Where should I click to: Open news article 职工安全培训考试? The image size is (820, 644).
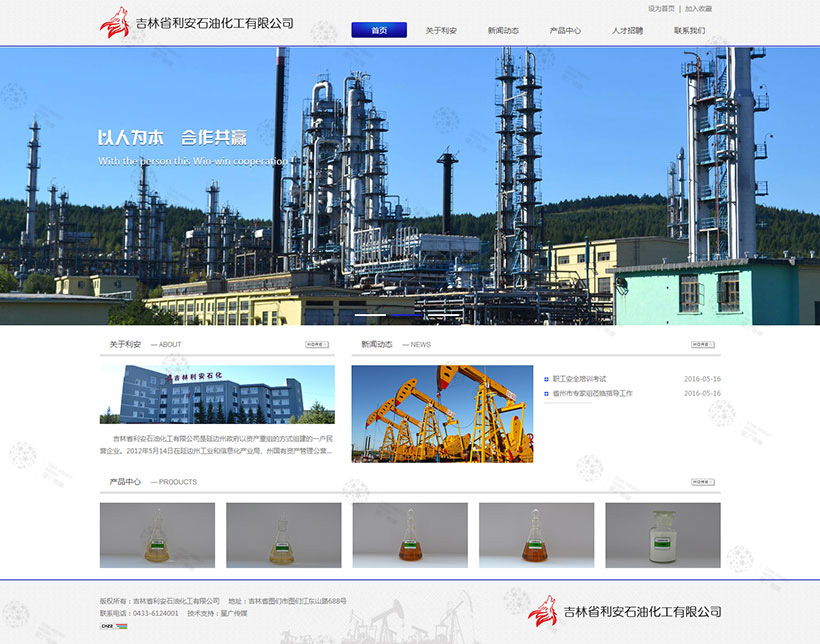579,379
